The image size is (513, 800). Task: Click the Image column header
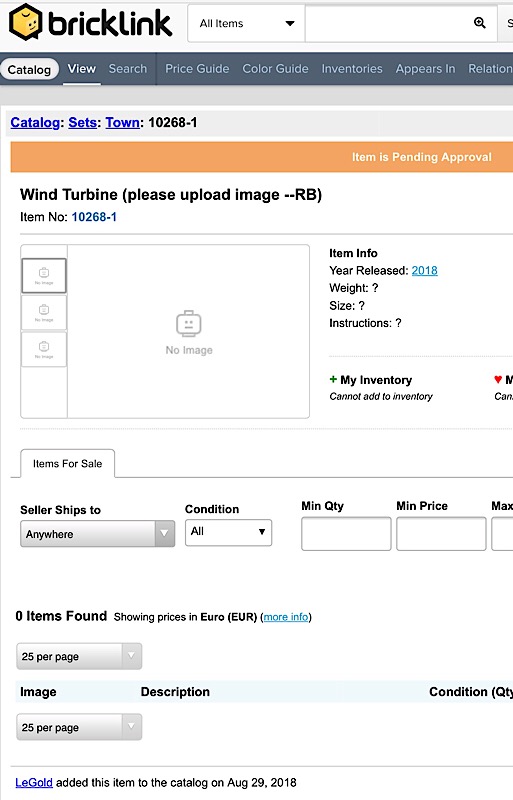tap(38, 692)
